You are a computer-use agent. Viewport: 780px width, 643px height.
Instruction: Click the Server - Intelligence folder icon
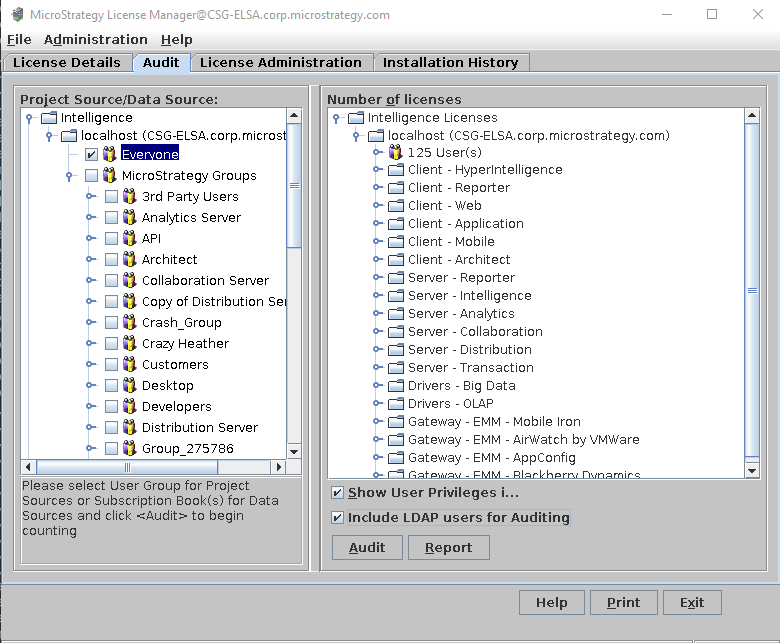[396, 296]
